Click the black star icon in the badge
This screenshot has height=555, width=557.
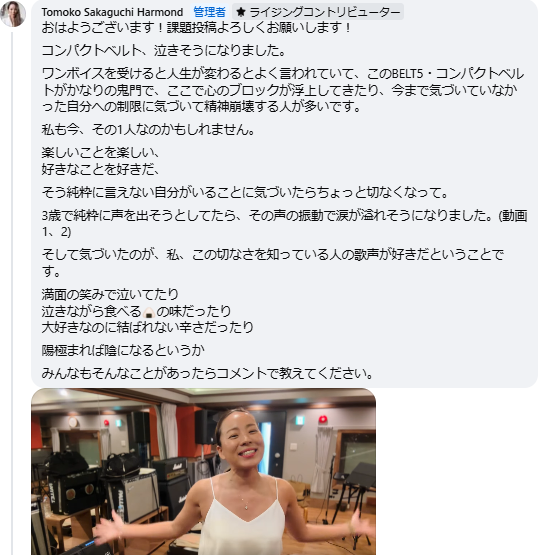pyautogui.click(x=241, y=12)
